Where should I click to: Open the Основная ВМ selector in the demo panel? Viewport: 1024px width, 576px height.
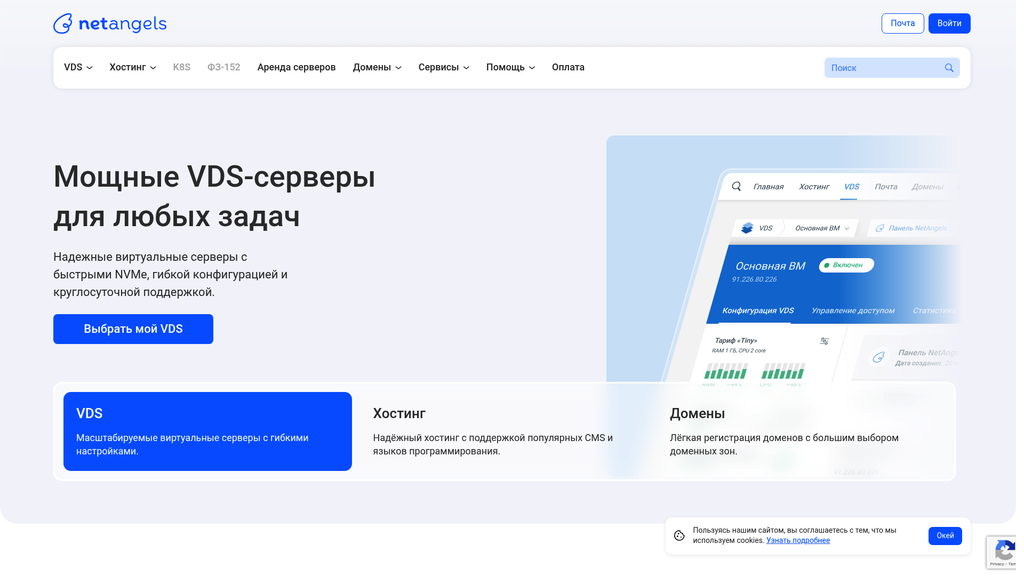coord(817,228)
